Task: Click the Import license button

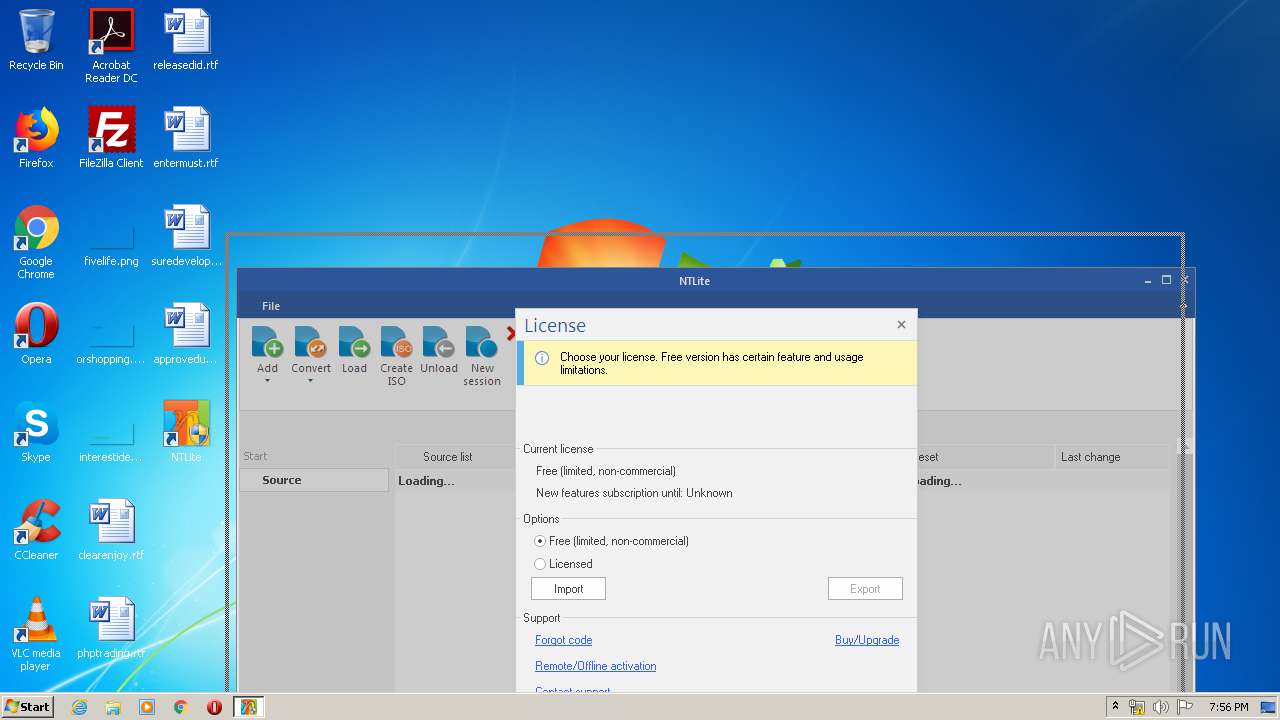Action: tap(568, 589)
